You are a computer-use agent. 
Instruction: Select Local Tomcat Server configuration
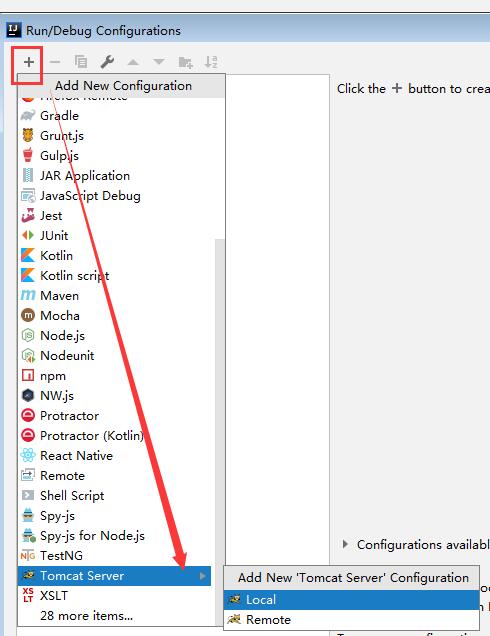pyautogui.click(x=351, y=599)
